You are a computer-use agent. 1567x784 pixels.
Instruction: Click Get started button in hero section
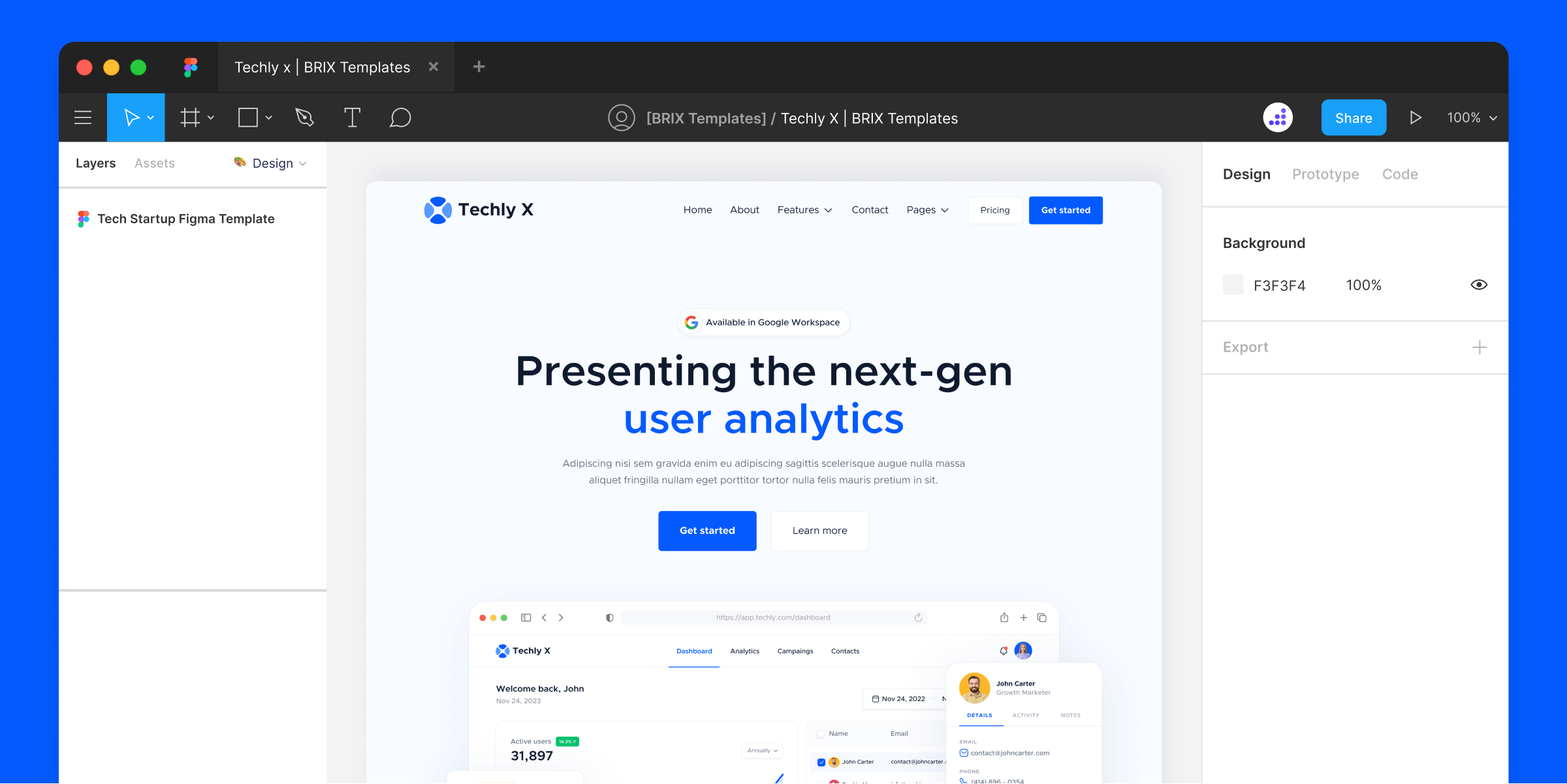coord(707,530)
